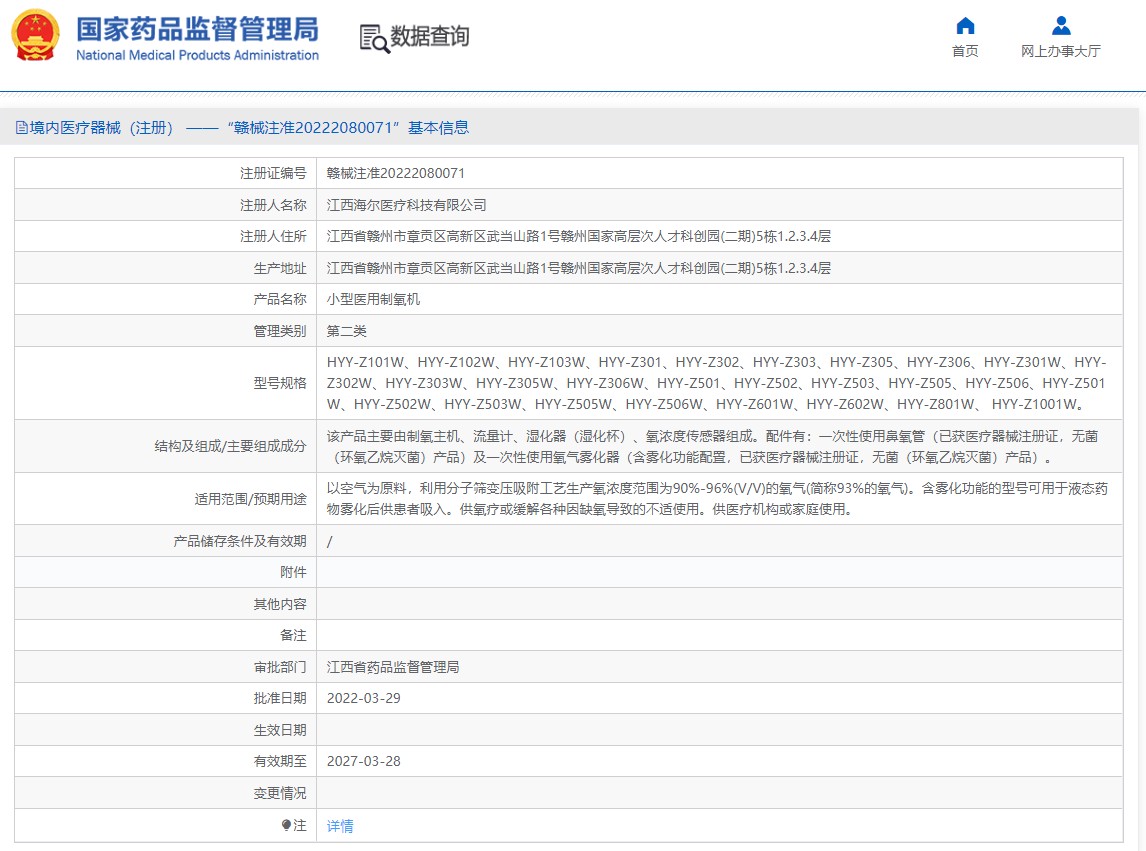Select the 以空气为原料 intended use text

click(x=717, y=499)
